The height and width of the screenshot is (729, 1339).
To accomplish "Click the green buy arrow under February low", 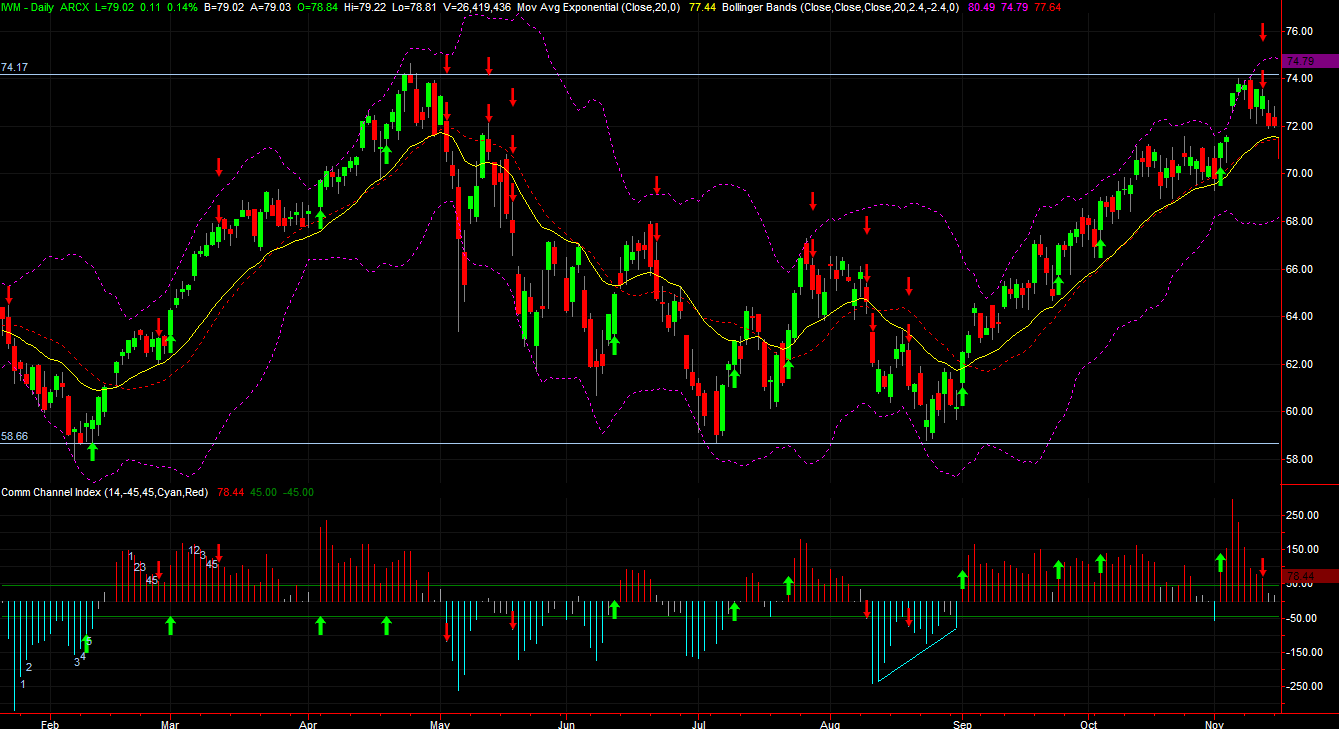I will pyautogui.click(x=92, y=451).
